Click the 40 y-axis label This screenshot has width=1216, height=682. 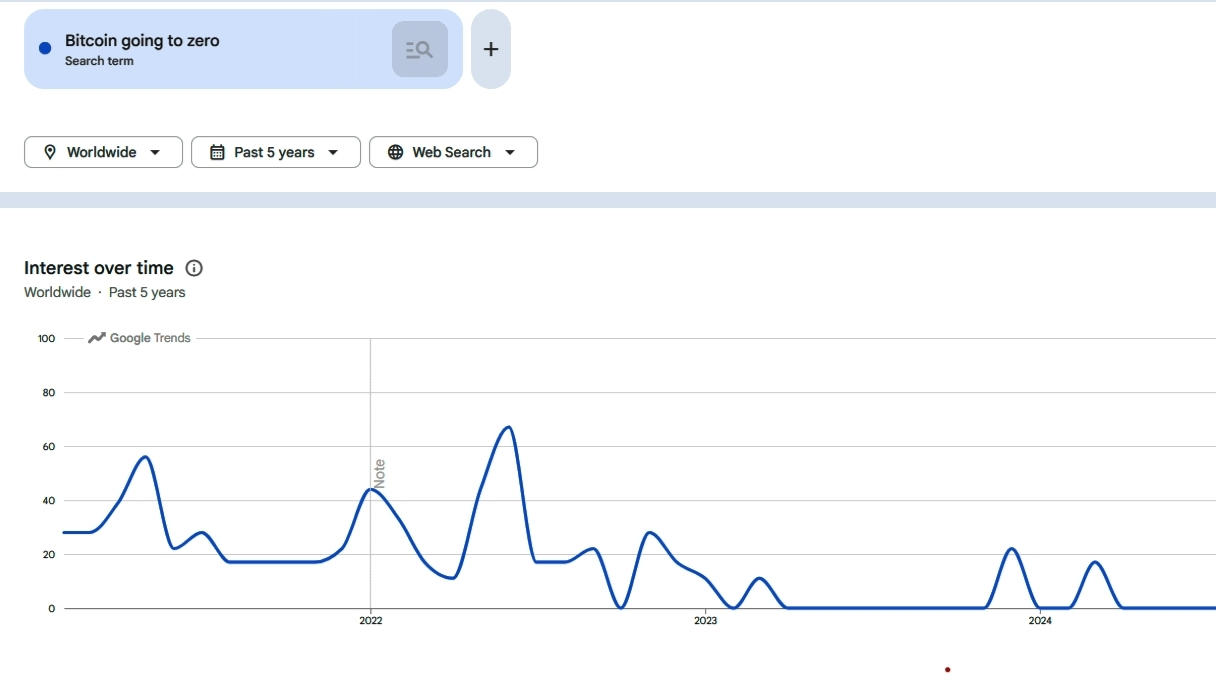49,501
